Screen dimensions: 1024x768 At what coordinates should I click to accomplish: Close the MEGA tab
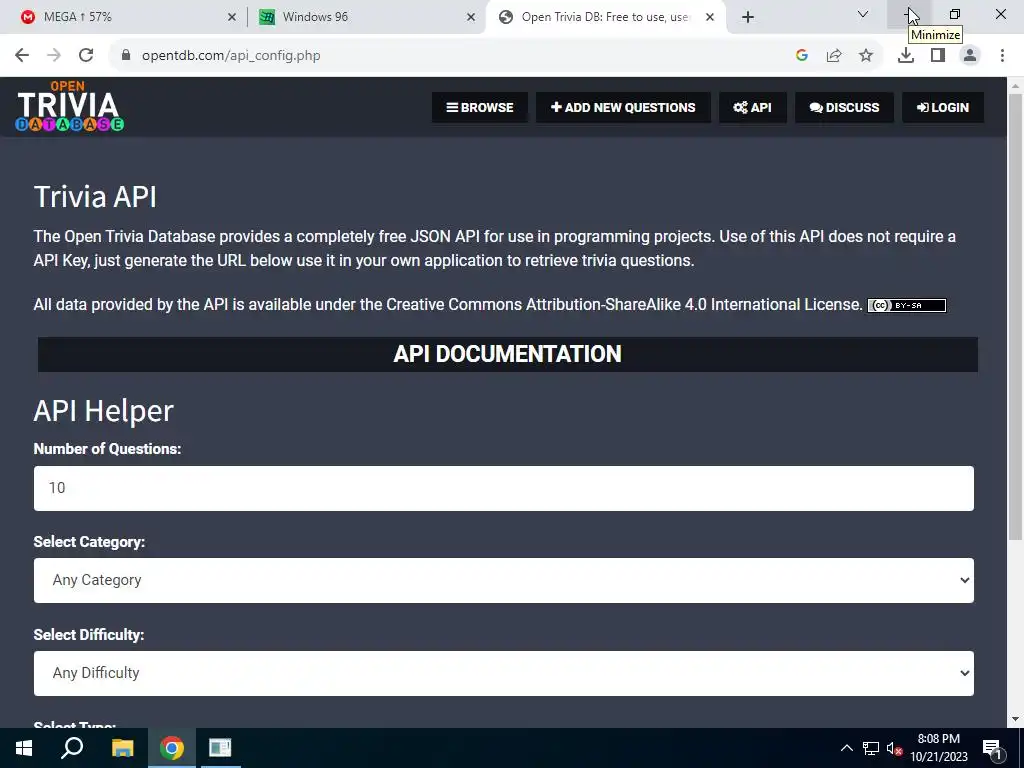click(x=231, y=17)
